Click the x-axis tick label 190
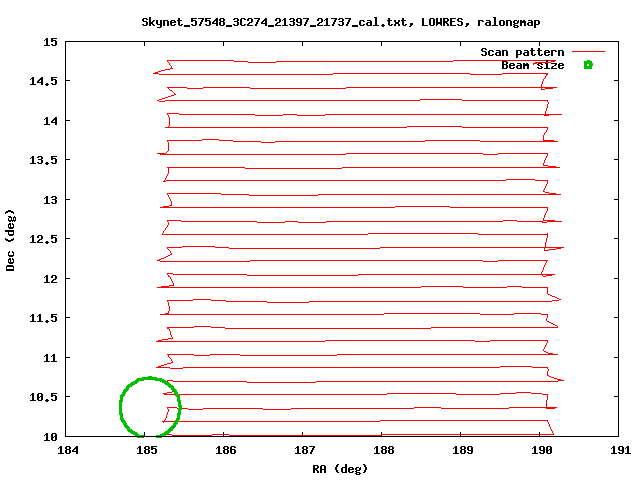 tap(542, 450)
